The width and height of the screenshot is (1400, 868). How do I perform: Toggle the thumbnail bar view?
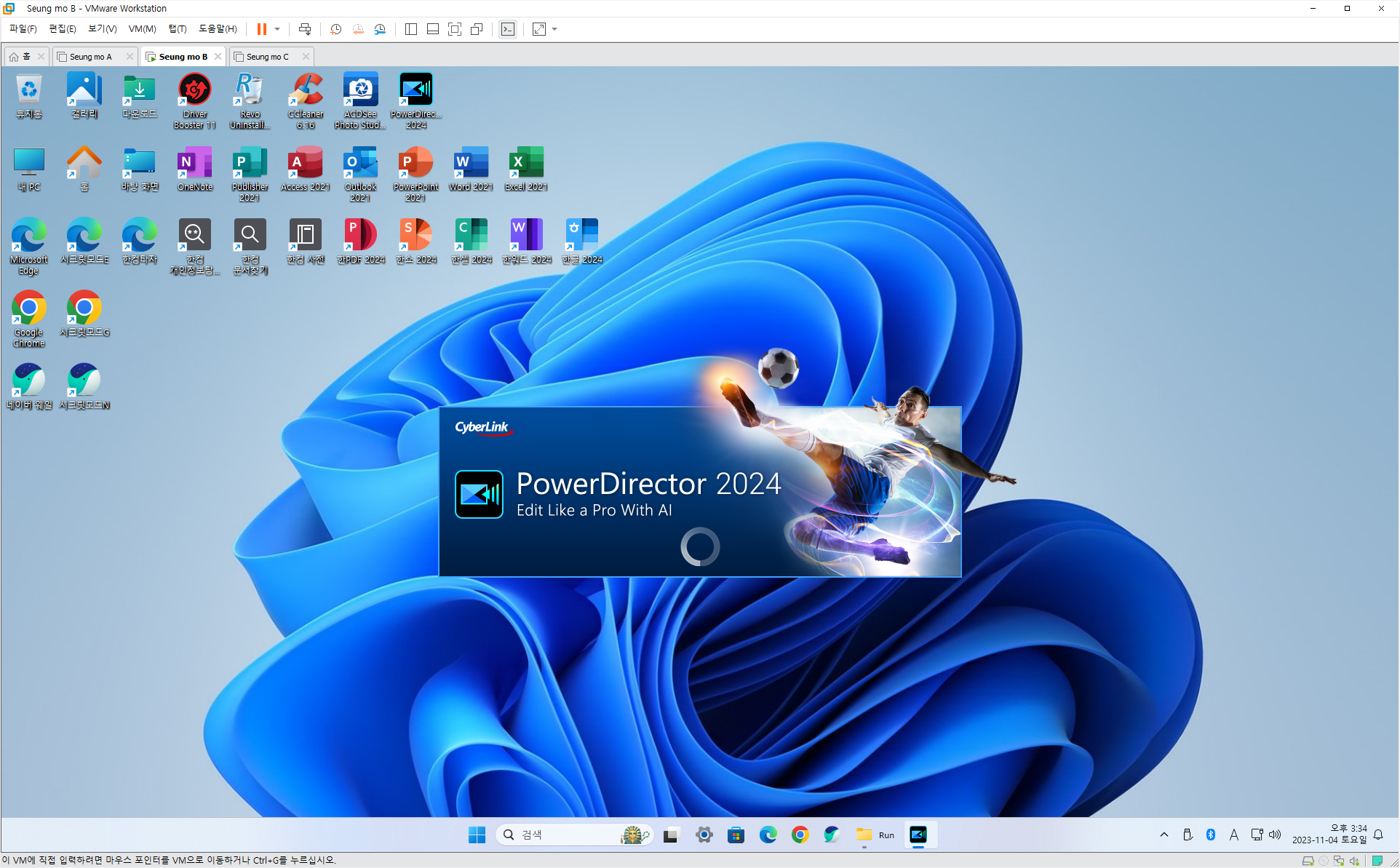tap(433, 29)
